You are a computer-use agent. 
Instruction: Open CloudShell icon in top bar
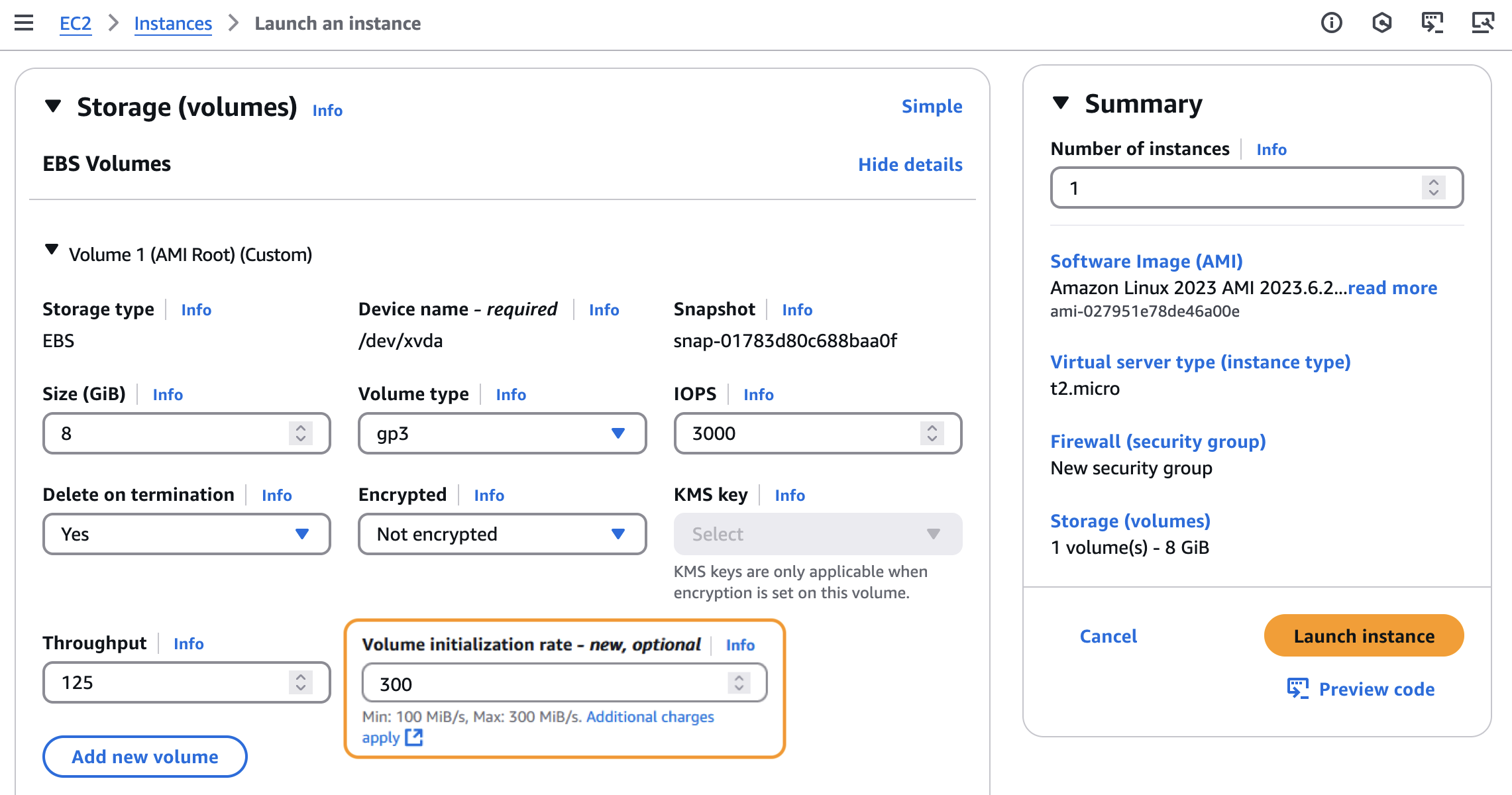pyautogui.click(x=1432, y=23)
